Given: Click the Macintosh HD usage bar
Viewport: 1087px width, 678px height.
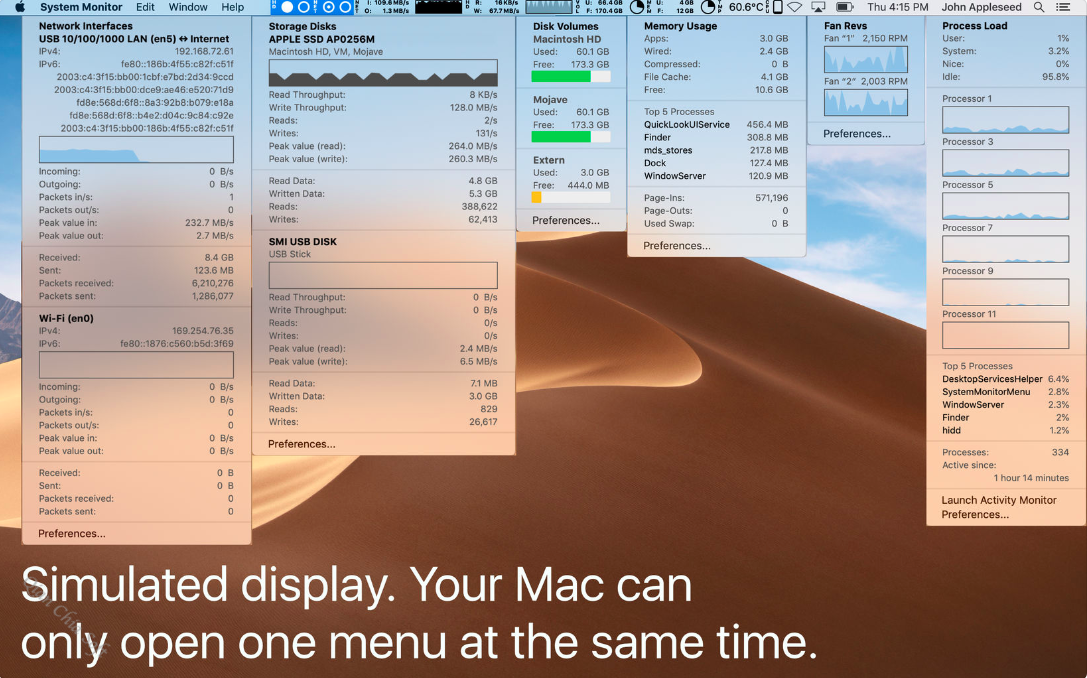Looking at the screenshot, I should tap(571, 77).
